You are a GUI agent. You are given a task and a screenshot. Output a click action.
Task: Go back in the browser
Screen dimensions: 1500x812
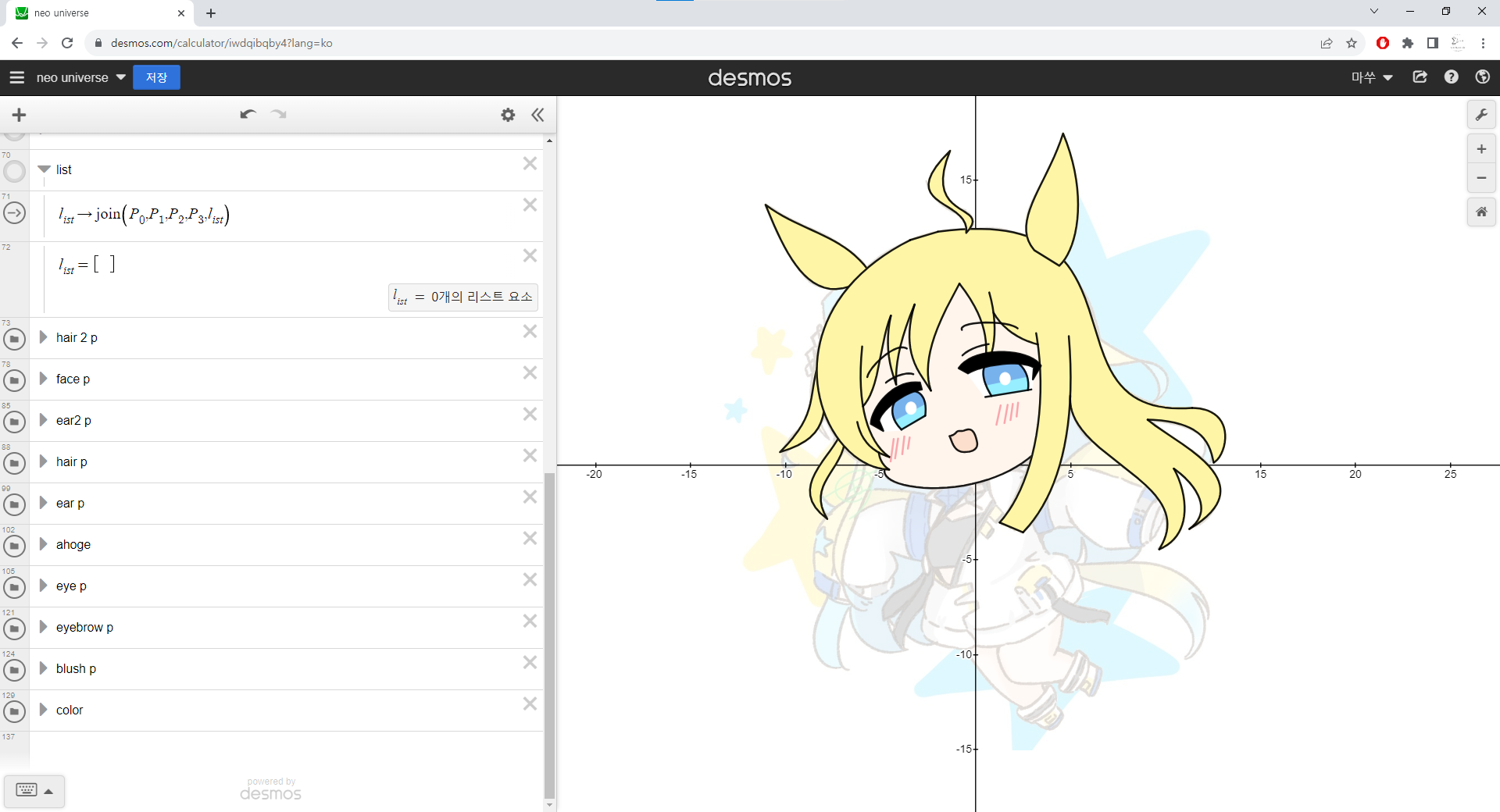17,43
